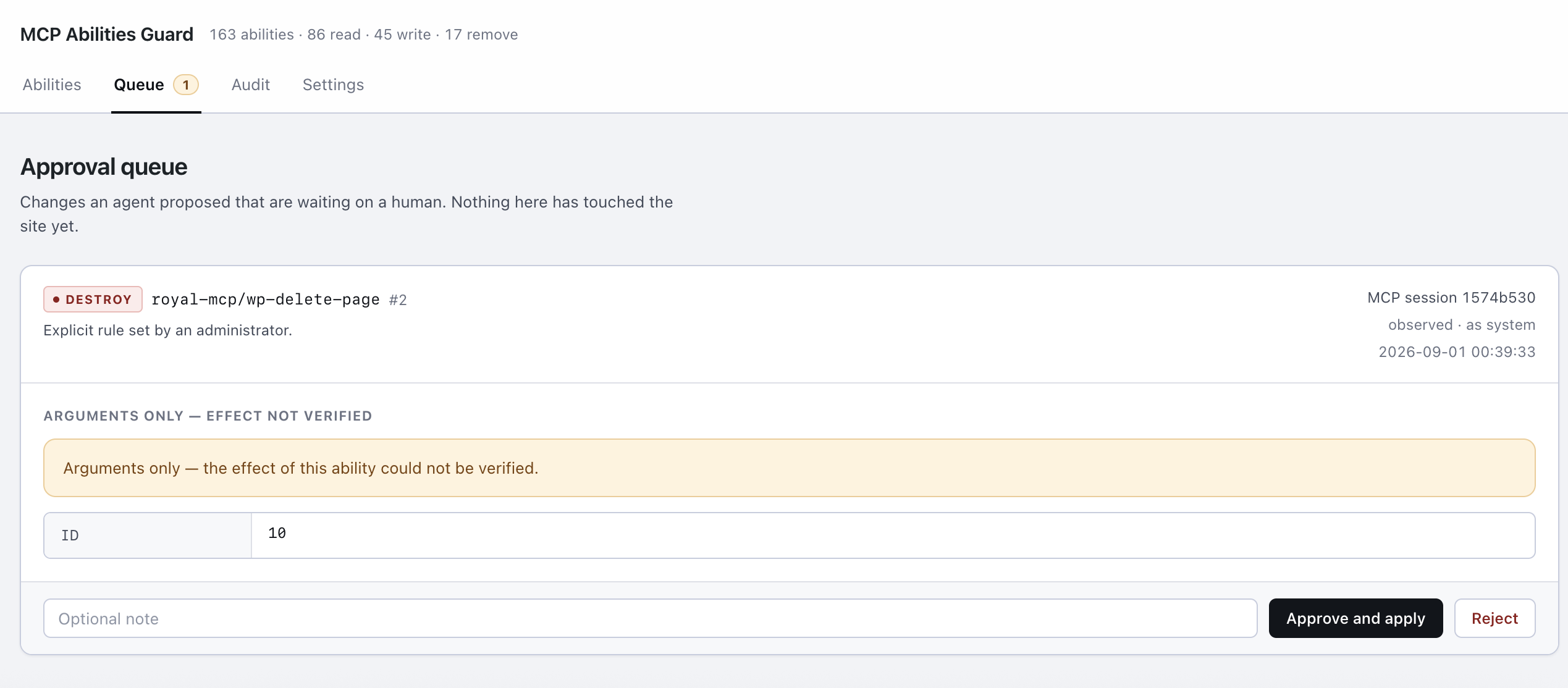The width and height of the screenshot is (1568, 688).
Task: Click the DESTROY risk badge
Action: (x=93, y=300)
